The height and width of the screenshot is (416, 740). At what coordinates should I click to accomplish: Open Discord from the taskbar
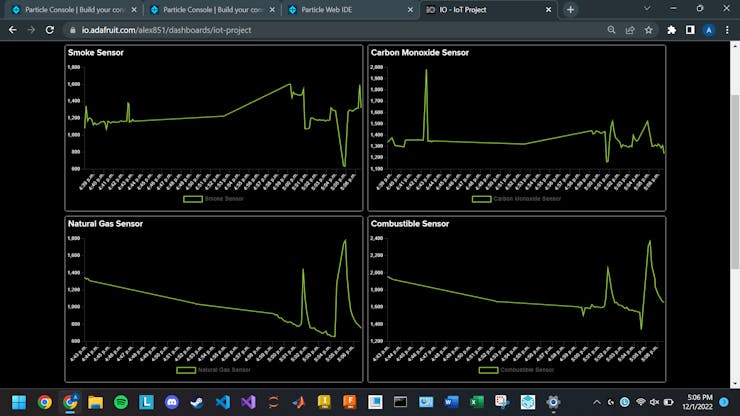click(172, 402)
